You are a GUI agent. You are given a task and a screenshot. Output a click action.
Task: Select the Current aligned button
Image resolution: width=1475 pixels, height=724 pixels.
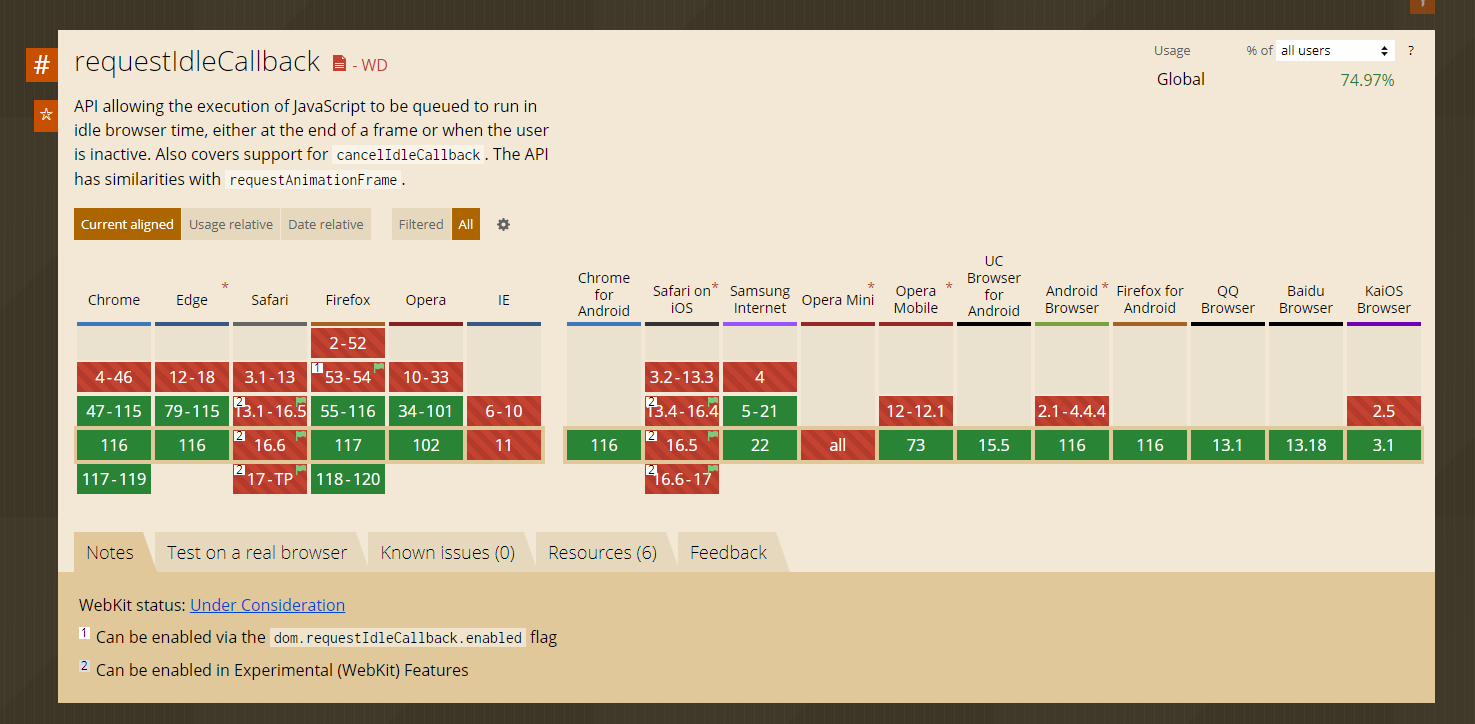[x=127, y=224]
